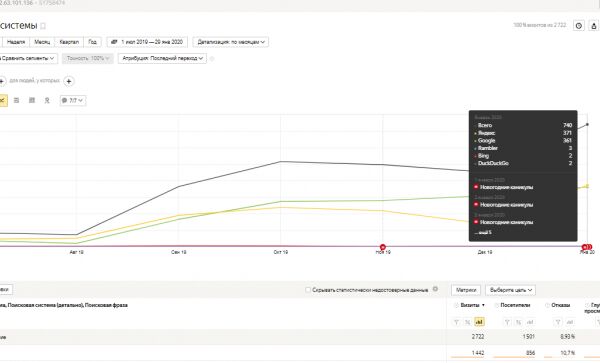The width and height of the screenshot is (600, 363).
Task: Open the Детализация: по месяцам dropdown
Action: 231,42
